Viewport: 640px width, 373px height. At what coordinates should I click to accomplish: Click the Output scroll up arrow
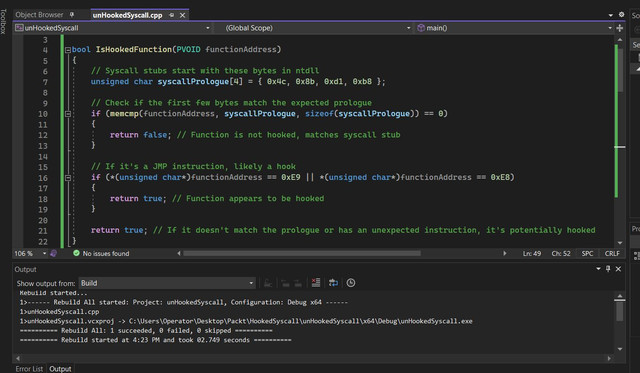point(620,295)
